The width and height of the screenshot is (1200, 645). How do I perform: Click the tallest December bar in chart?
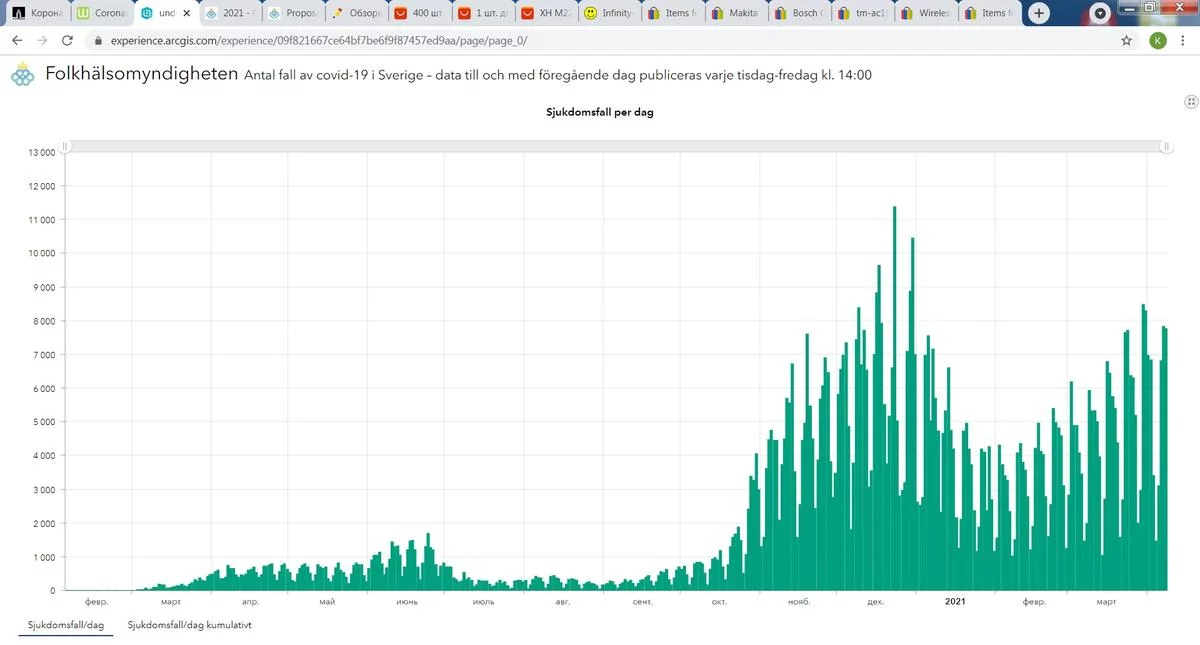[x=894, y=400]
